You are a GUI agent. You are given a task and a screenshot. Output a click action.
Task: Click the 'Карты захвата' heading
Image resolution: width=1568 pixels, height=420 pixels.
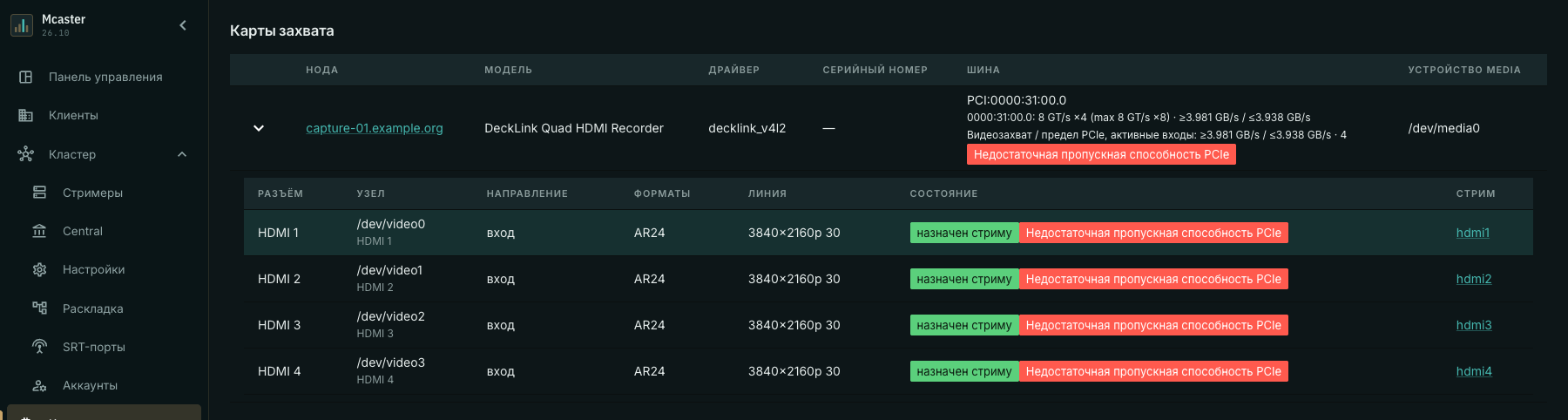click(282, 30)
